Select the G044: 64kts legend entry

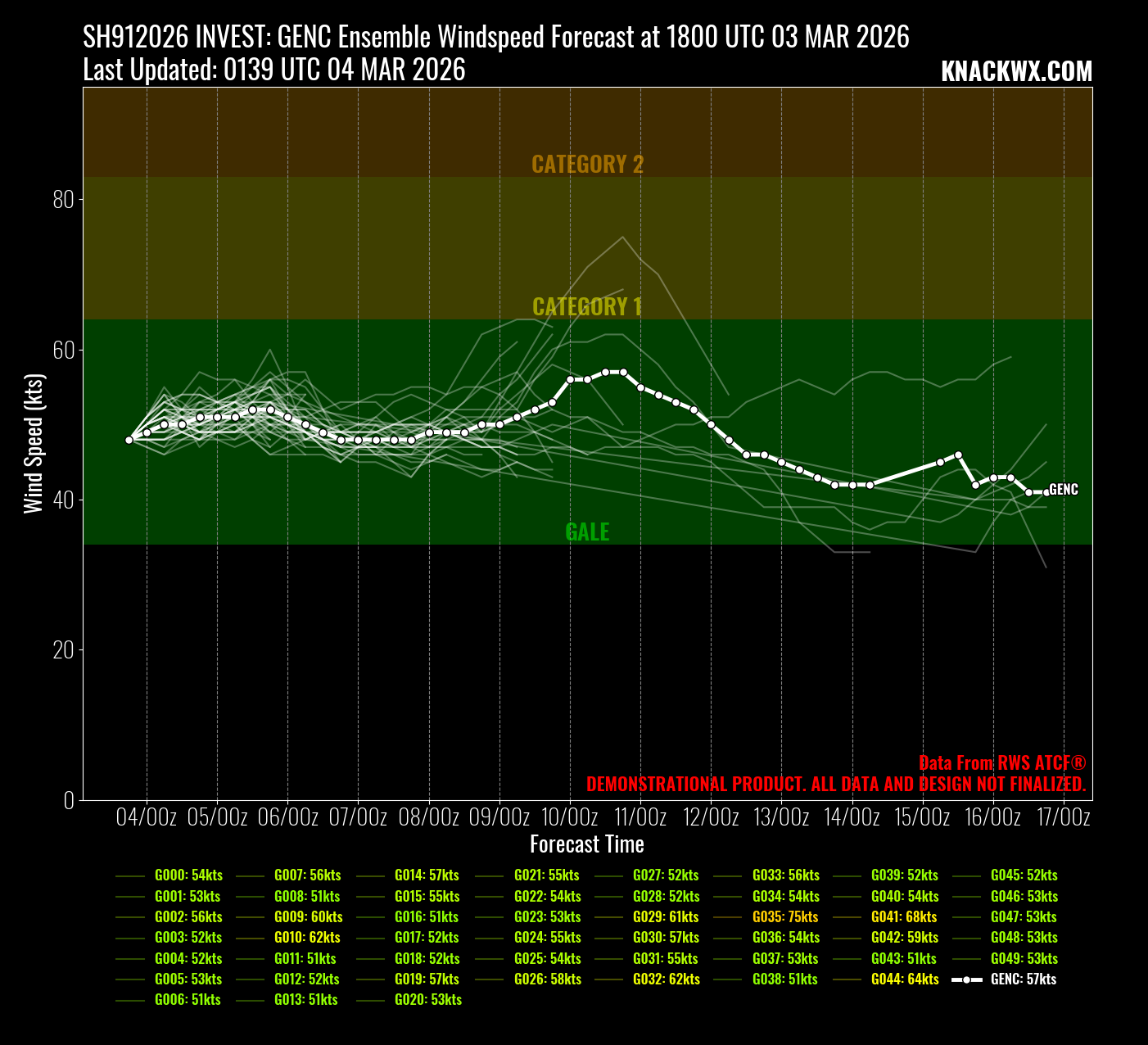click(x=904, y=979)
